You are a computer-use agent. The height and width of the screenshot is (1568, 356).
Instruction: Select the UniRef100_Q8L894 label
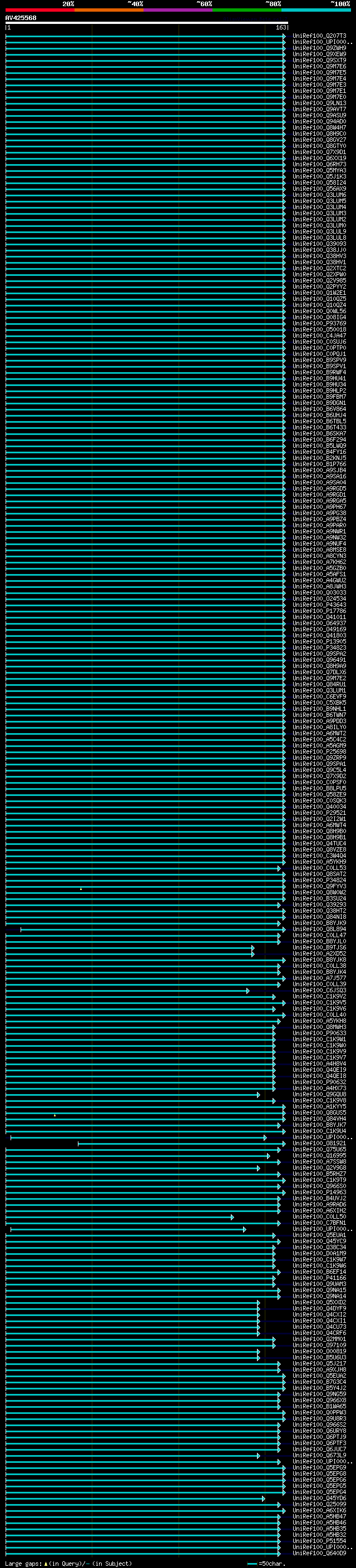point(319,929)
